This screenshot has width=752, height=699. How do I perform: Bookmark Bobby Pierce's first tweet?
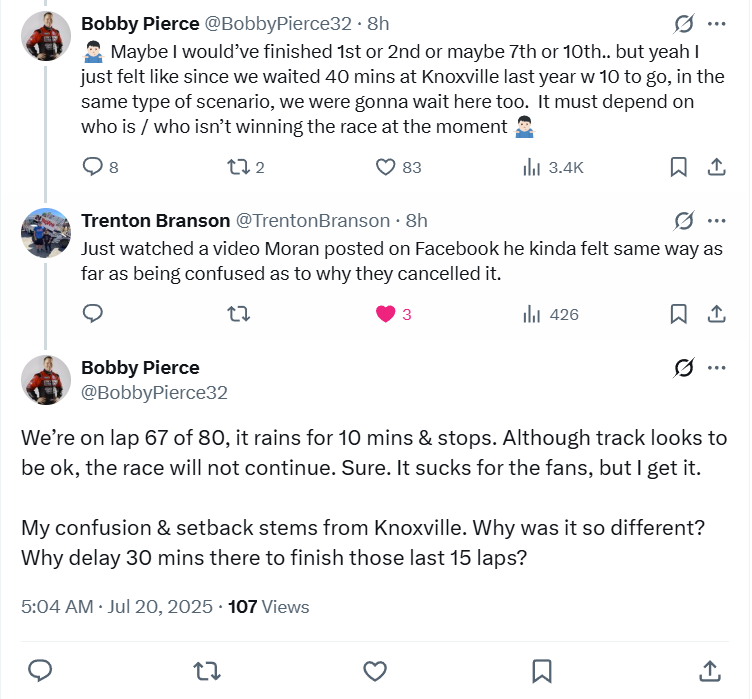pyautogui.click(x=678, y=168)
